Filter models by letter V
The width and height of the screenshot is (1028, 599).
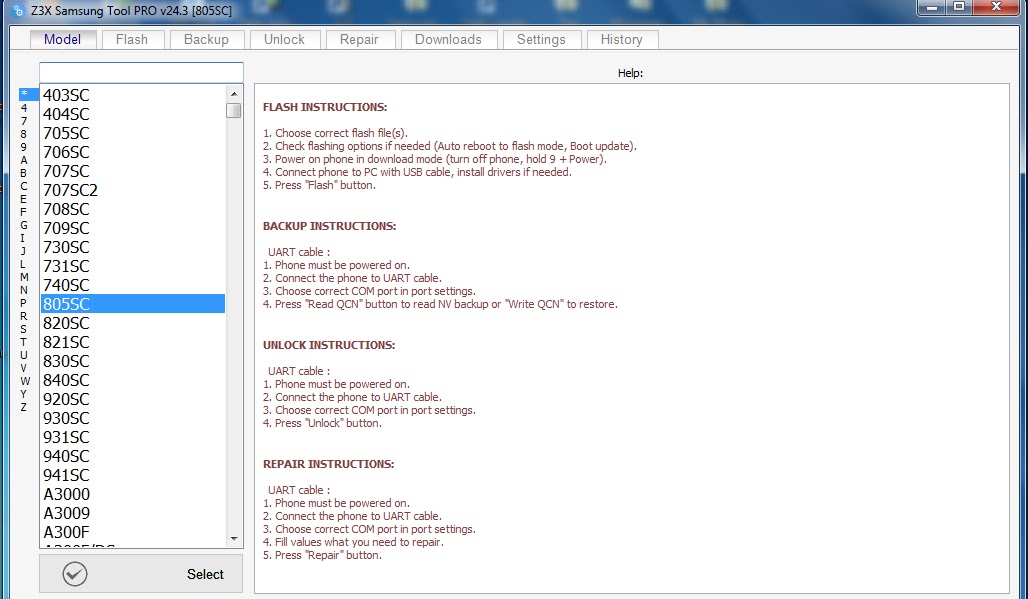[24, 368]
